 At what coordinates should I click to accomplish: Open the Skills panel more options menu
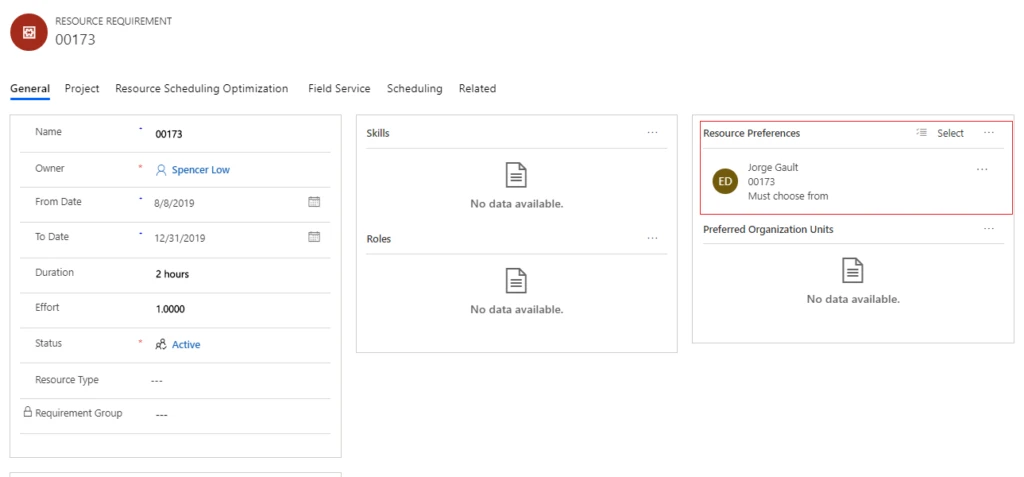coord(652,133)
